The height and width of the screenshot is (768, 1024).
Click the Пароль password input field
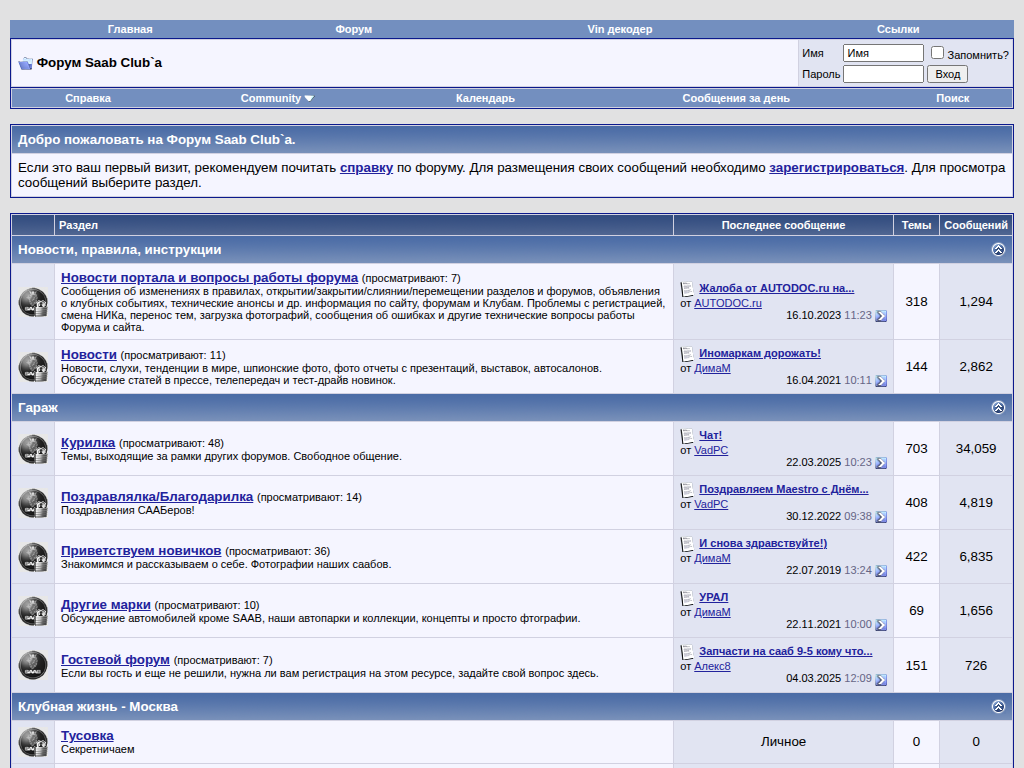click(x=883, y=74)
